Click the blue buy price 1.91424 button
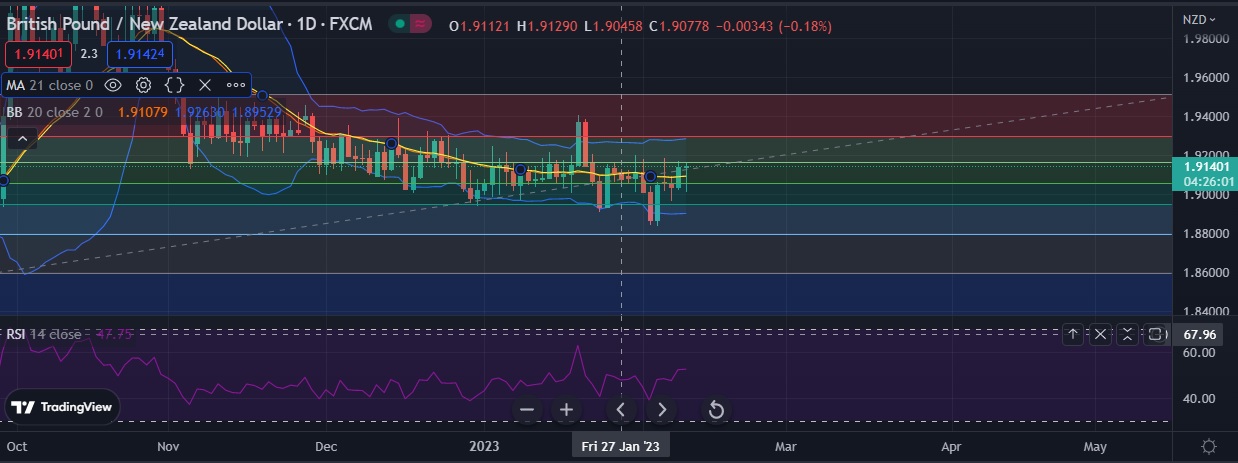Viewport: 1238px width, 463px height. tap(140, 54)
